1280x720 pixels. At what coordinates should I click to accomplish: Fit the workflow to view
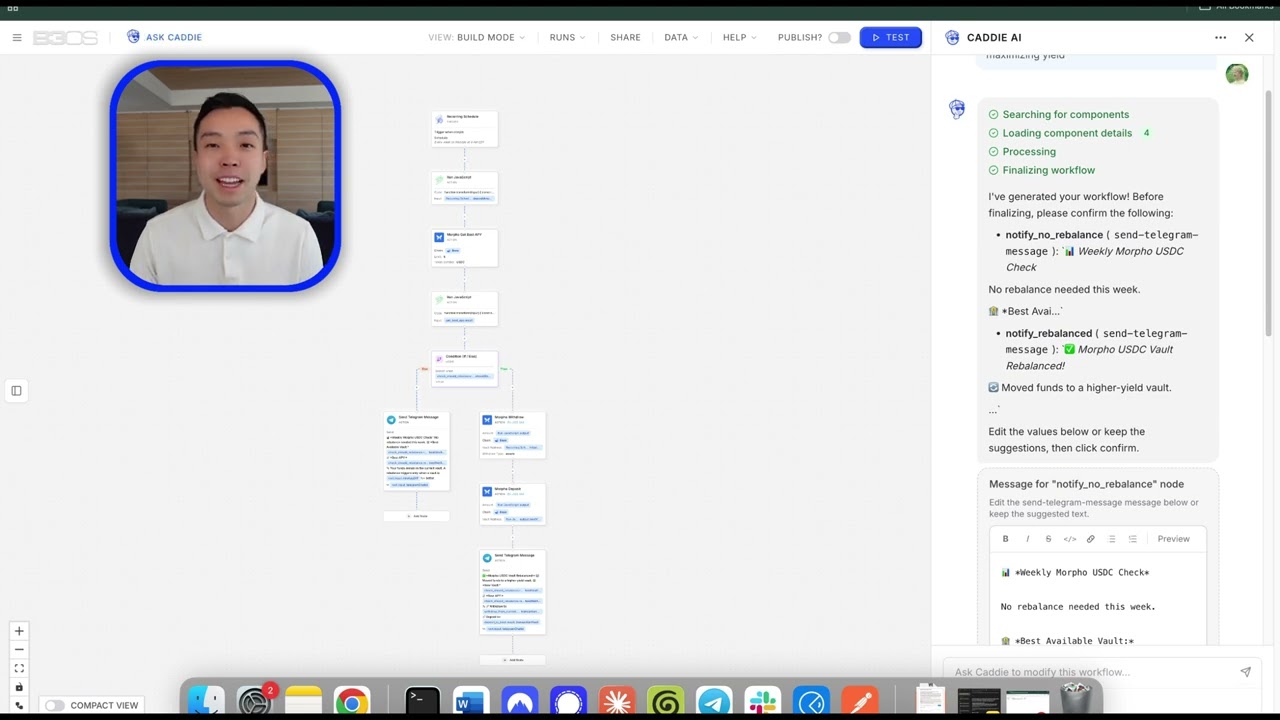coord(19,668)
